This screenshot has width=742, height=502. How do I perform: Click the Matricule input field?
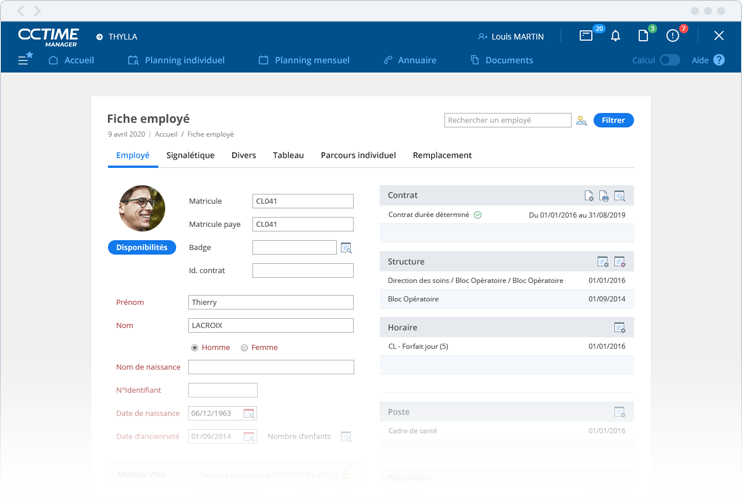[303, 202]
